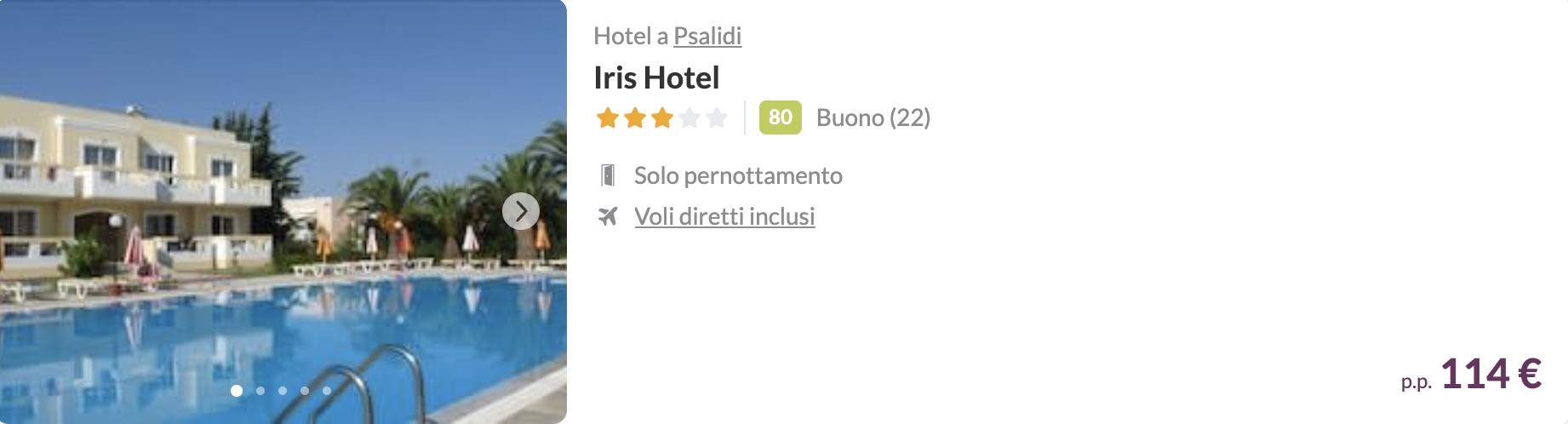Viewport: 1568px width, 424px height.
Task: Click the green 80 score badge
Action: click(780, 117)
